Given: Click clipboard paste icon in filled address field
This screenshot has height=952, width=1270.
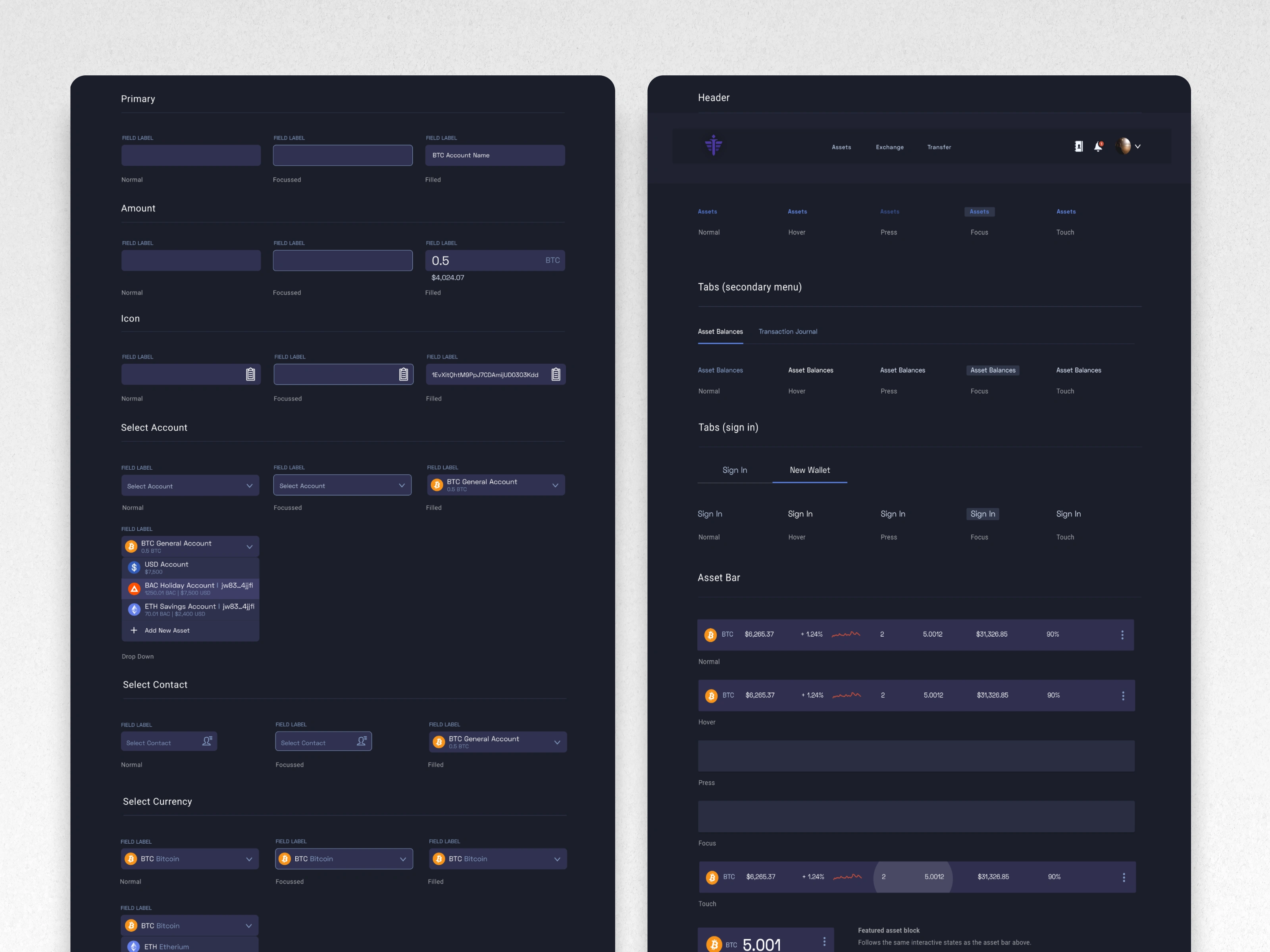Looking at the screenshot, I should pos(555,375).
